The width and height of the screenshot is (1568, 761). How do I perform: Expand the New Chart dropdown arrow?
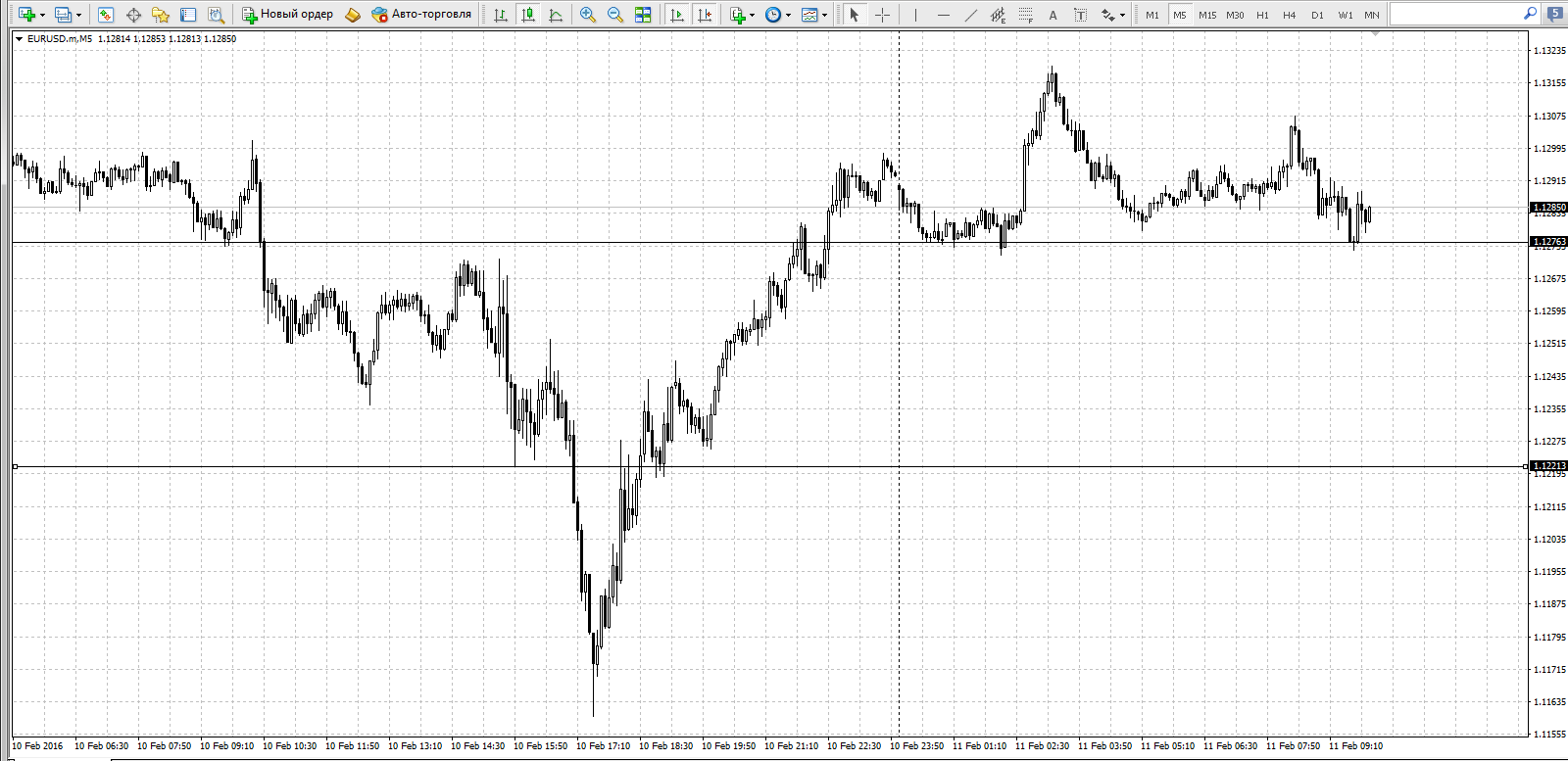(x=42, y=15)
